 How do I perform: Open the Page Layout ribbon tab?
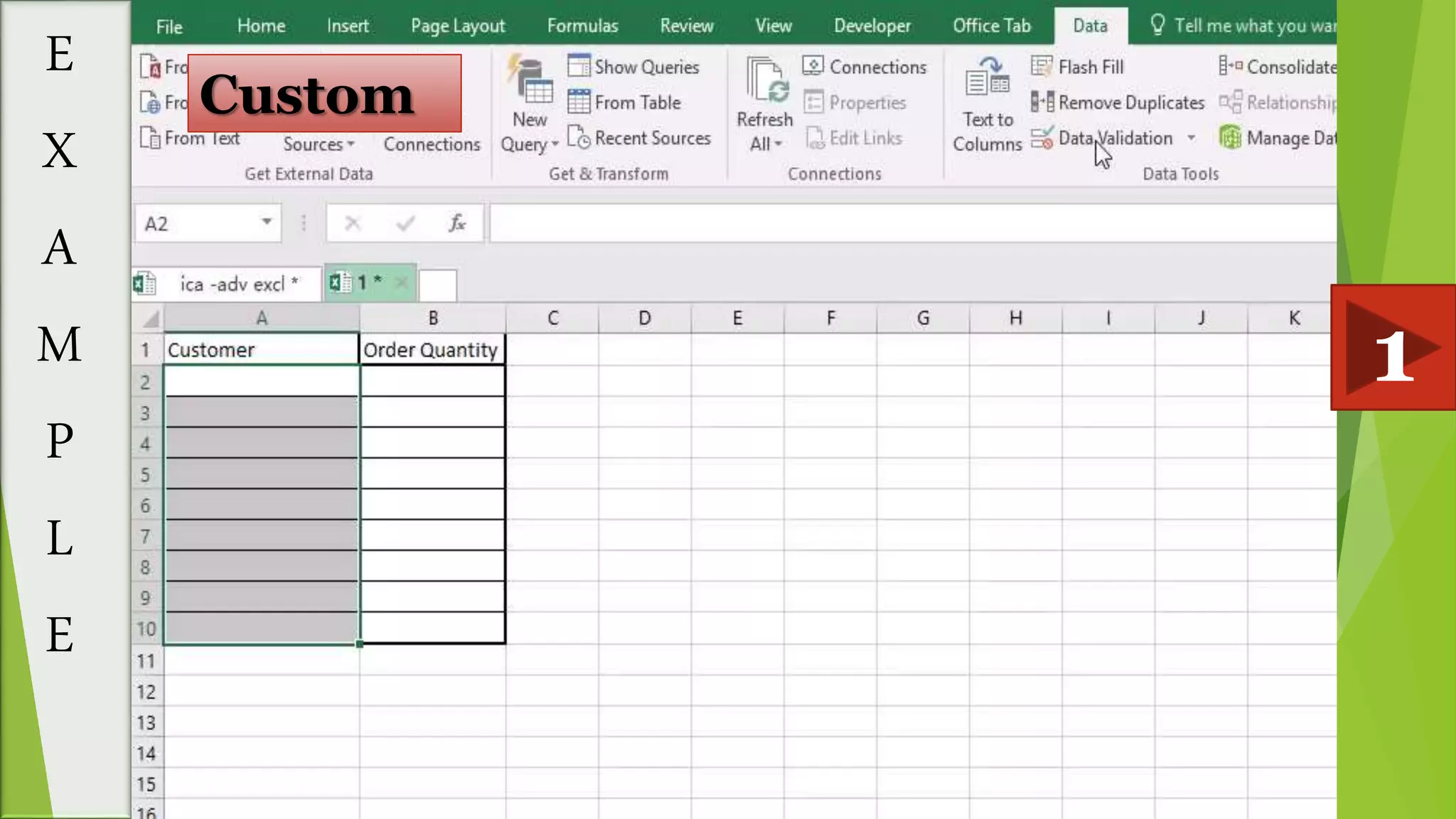click(458, 26)
